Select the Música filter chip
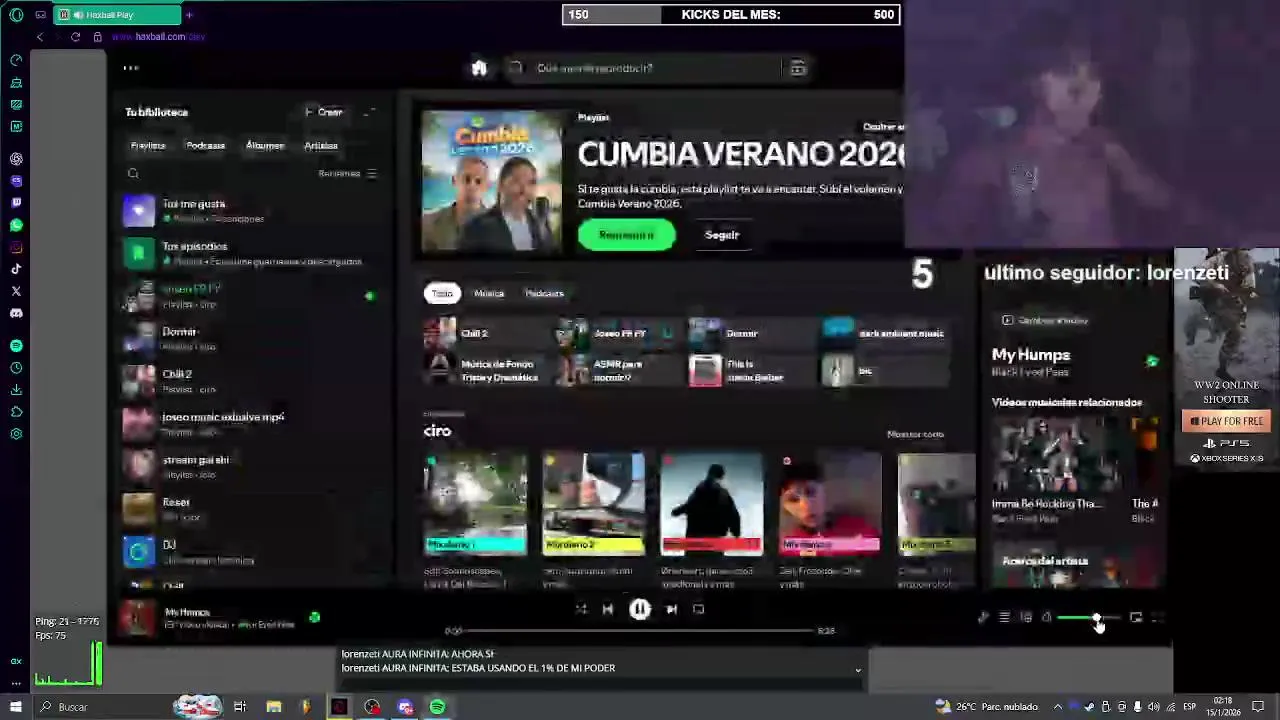 [x=489, y=293]
